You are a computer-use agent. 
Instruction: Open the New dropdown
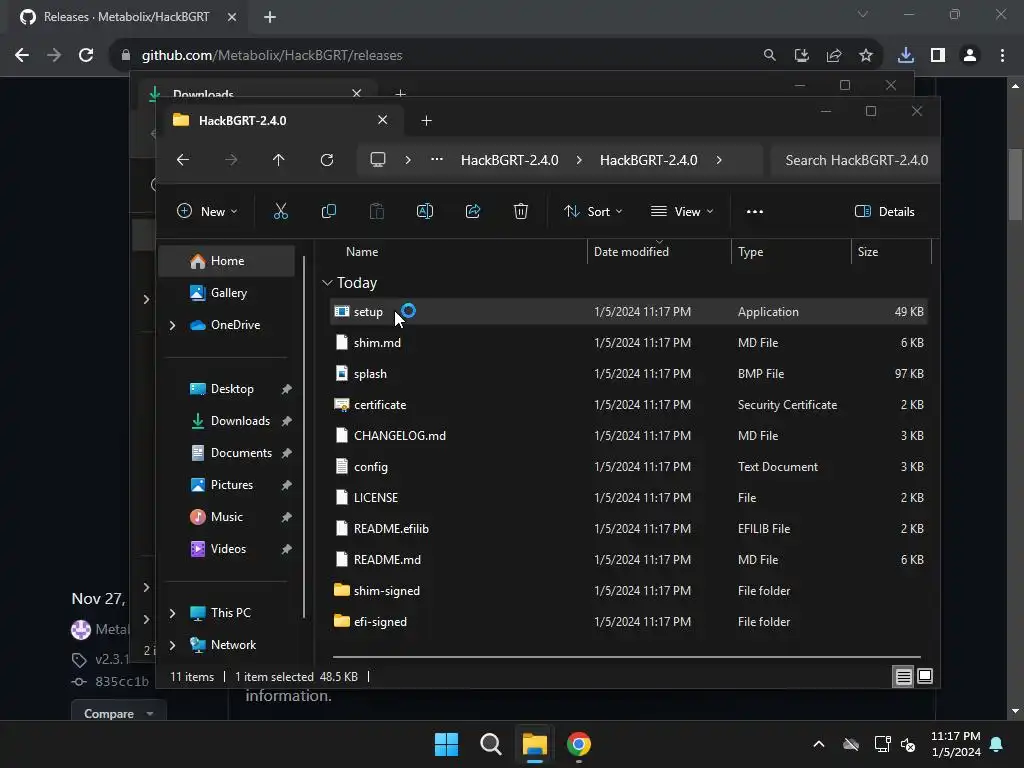[207, 212]
